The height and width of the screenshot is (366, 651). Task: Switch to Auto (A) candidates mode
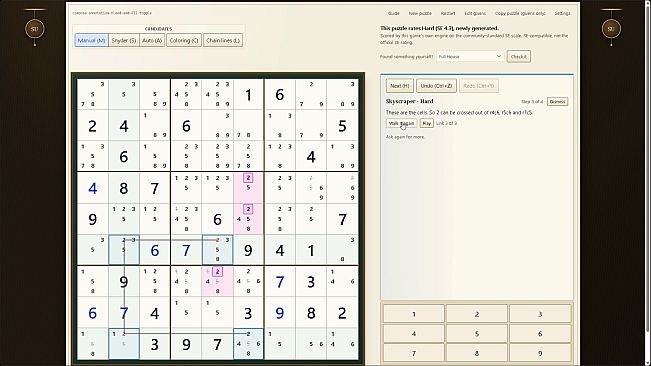pyautogui.click(x=152, y=40)
